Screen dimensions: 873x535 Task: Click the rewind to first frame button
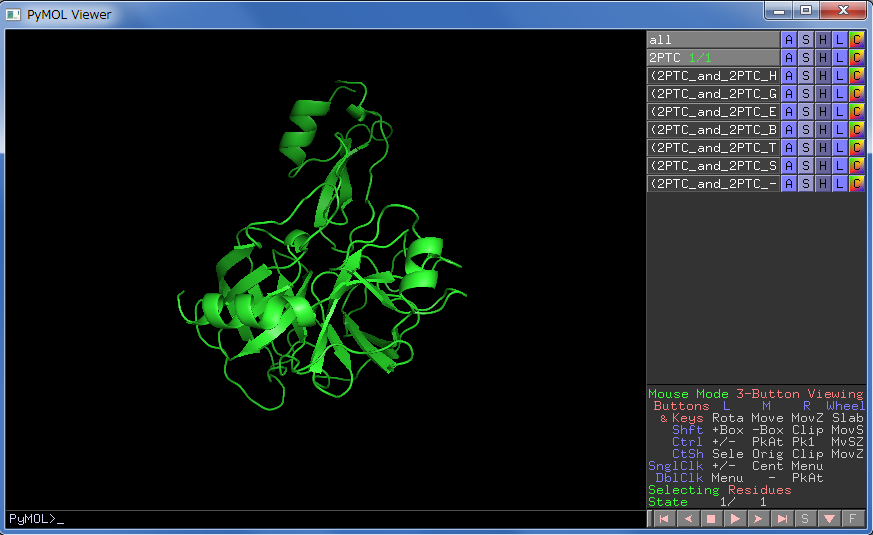pos(663,519)
